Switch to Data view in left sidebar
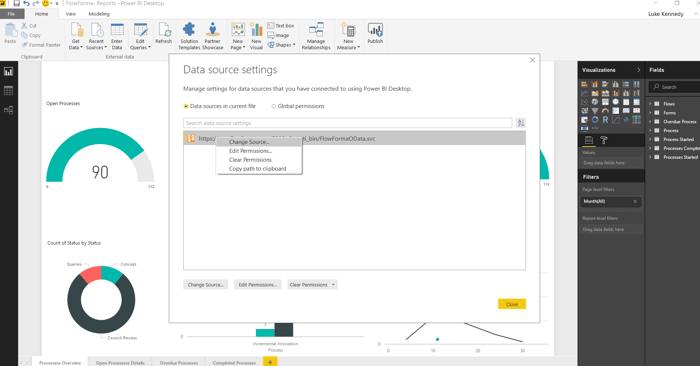The height and width of the screenshot is (366, 700). (8, 91)
